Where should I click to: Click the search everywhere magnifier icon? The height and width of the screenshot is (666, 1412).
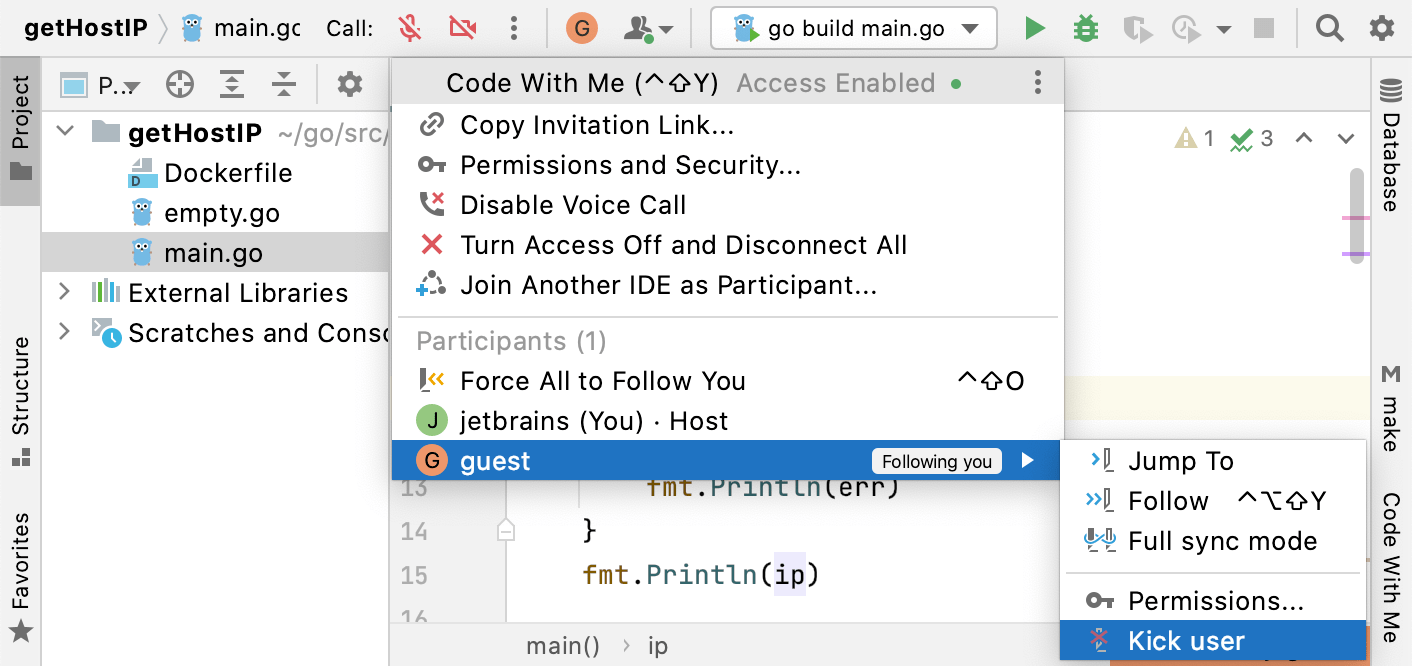click(x=1329, y=28)
